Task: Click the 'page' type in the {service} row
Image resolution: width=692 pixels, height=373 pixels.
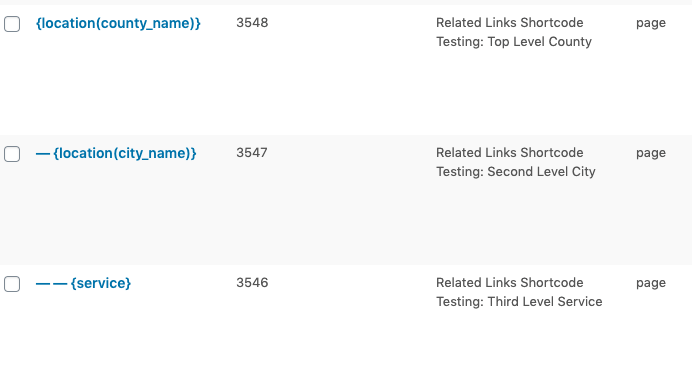Action: pos(651,283)
